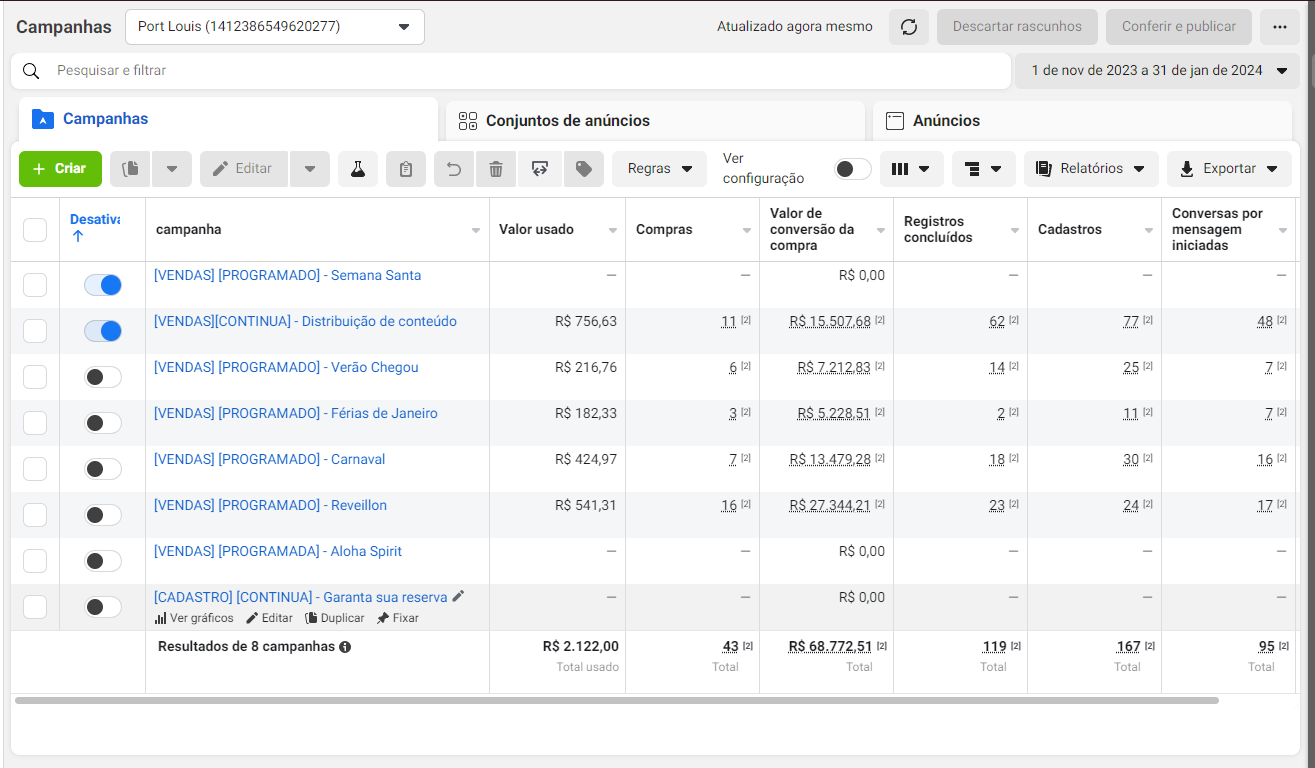Click the Pesquisar e filtrar search field
Viewport: 1315px width, 768px height.
(511, 71)
